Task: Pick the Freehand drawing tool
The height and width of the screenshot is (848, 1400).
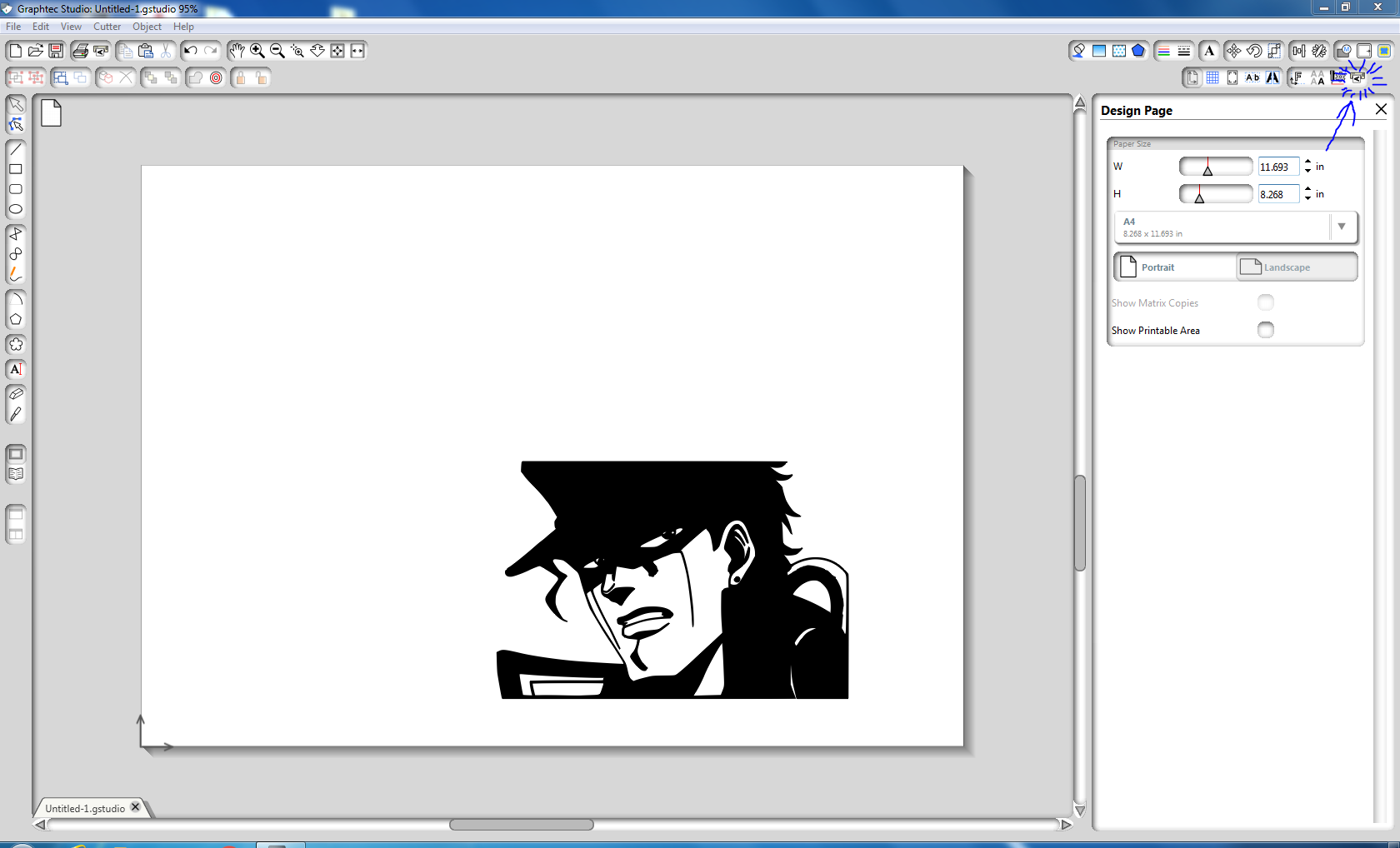Action: point(16,274)
